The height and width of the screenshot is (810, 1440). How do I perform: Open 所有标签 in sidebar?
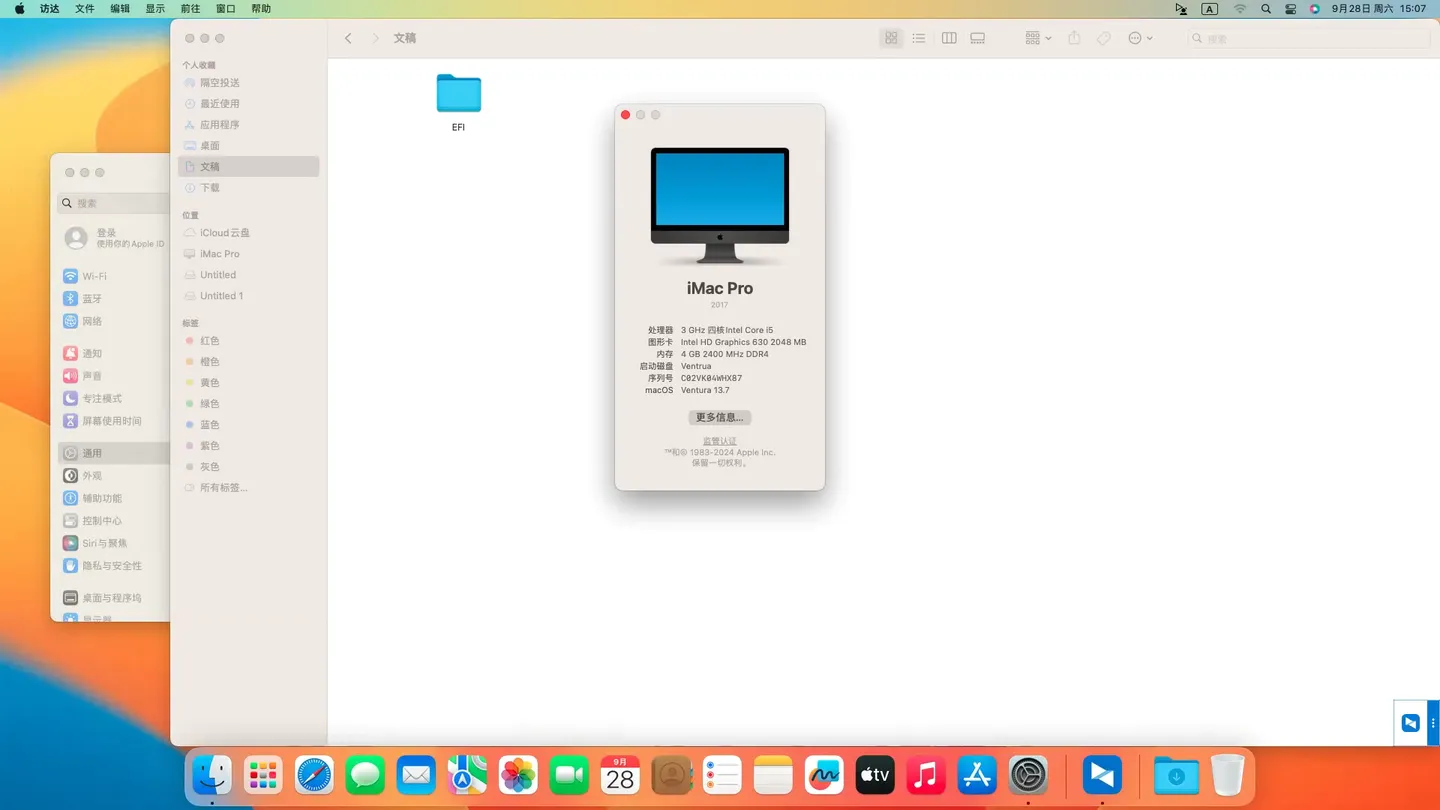click(249, 488)
